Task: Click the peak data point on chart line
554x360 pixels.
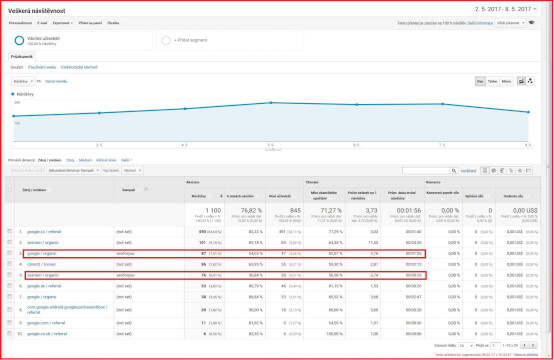Action: tap(271, 103)
